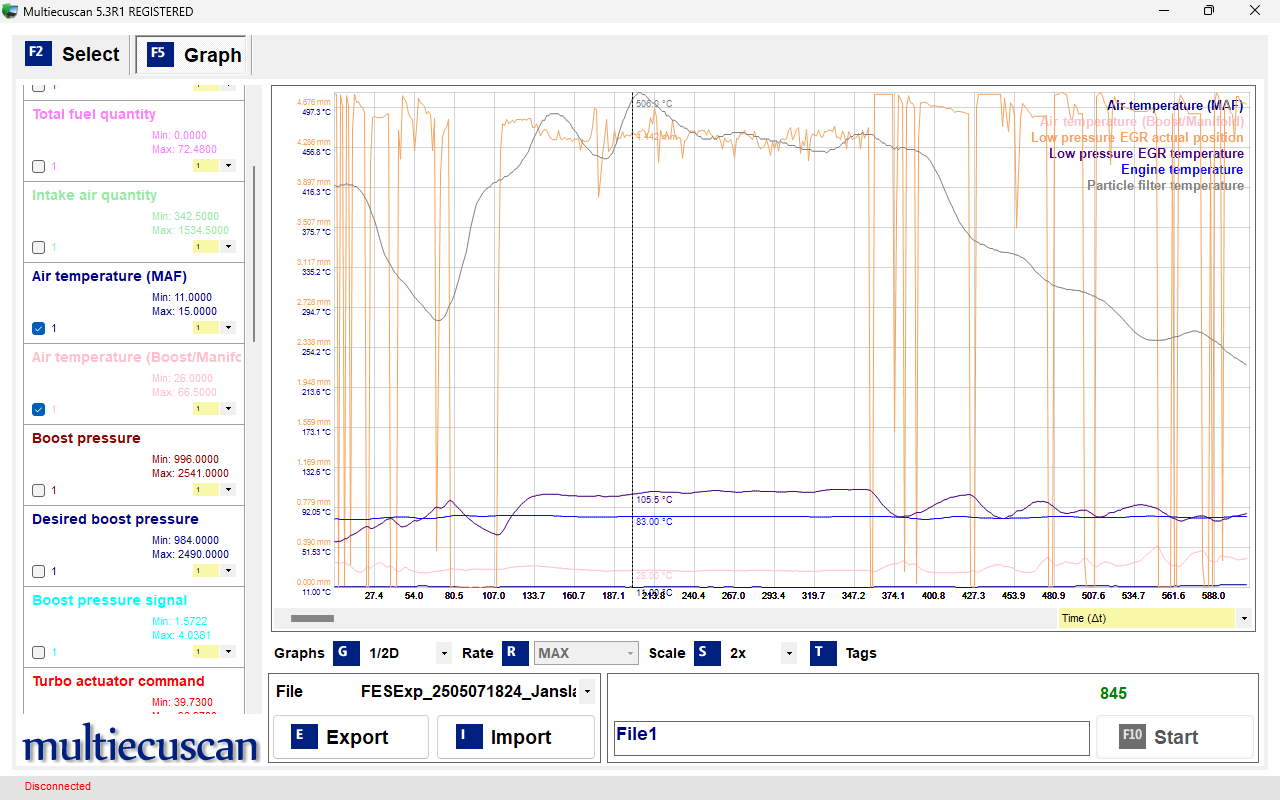Click the Air temperature (MAF) legend entry
The height and width of the screenshot is (800, 1280).
pos(1175,105)
